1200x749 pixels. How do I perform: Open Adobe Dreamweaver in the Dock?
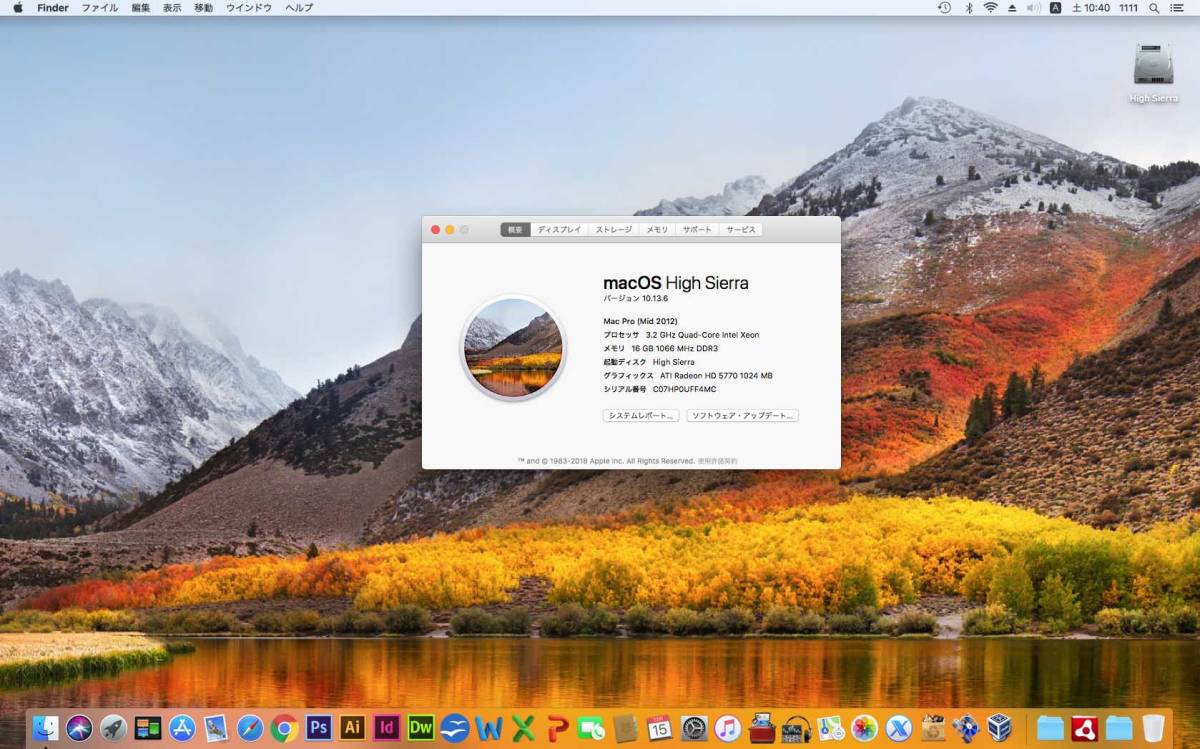[420, 728]
